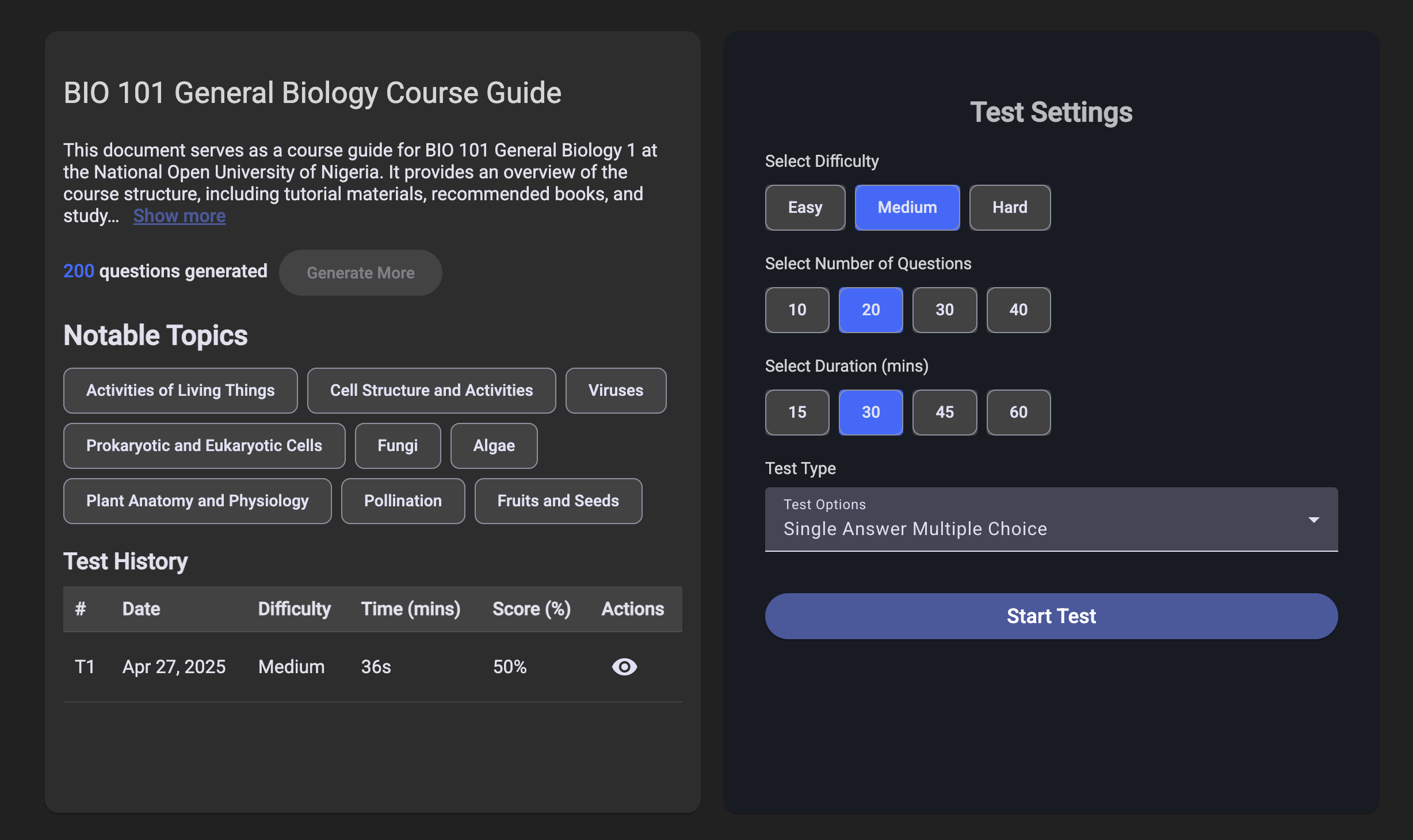Screen dimensions: 1413x840
Task: Select Prokaryotic and Eukaryotic Cells topic
Action: 204,445
